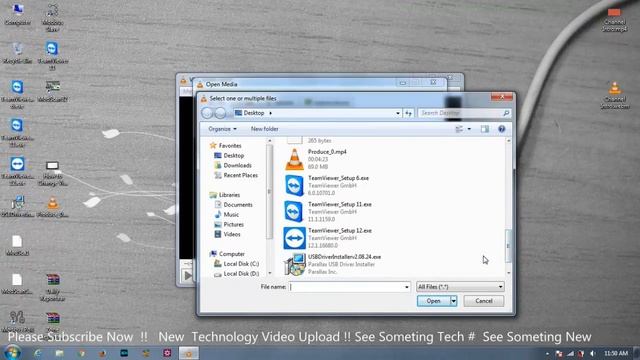
Task: Open Organize dropdown menu
Action: tap(222, 129)
